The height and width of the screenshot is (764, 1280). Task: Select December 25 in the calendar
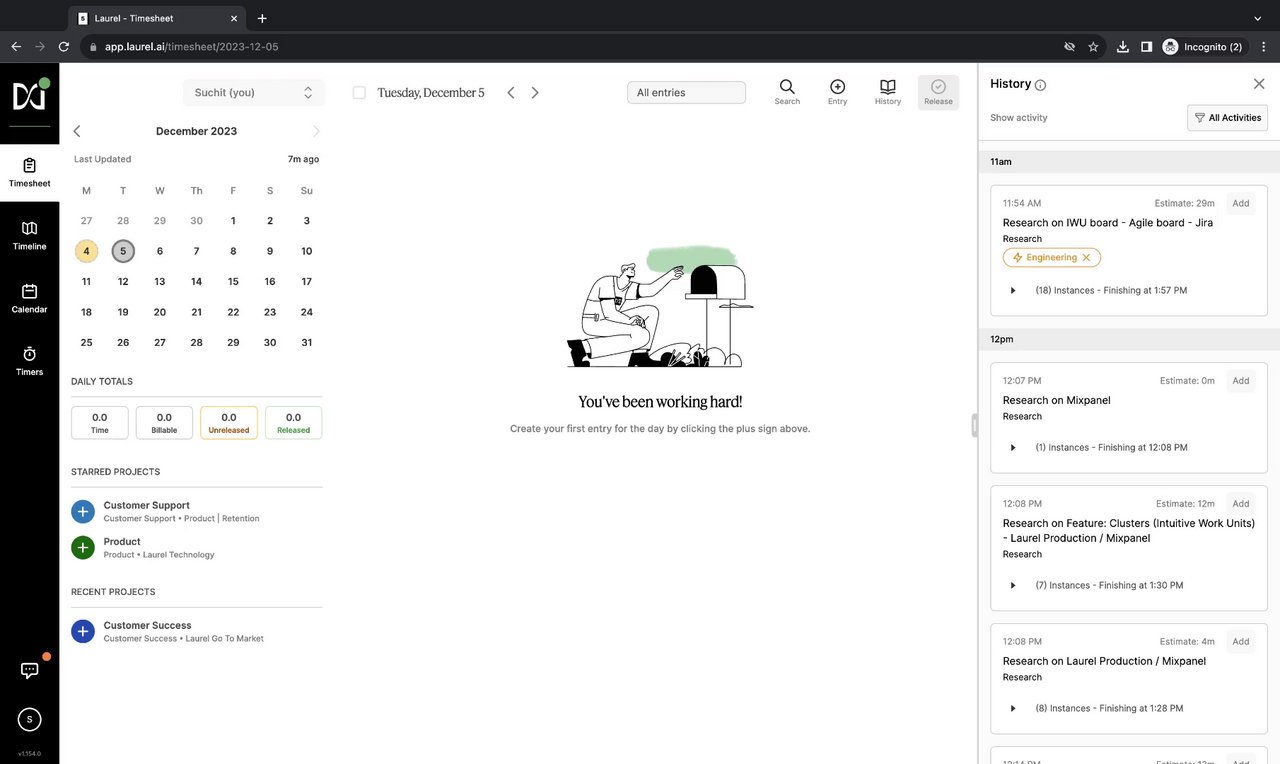(x=86, y=342)
